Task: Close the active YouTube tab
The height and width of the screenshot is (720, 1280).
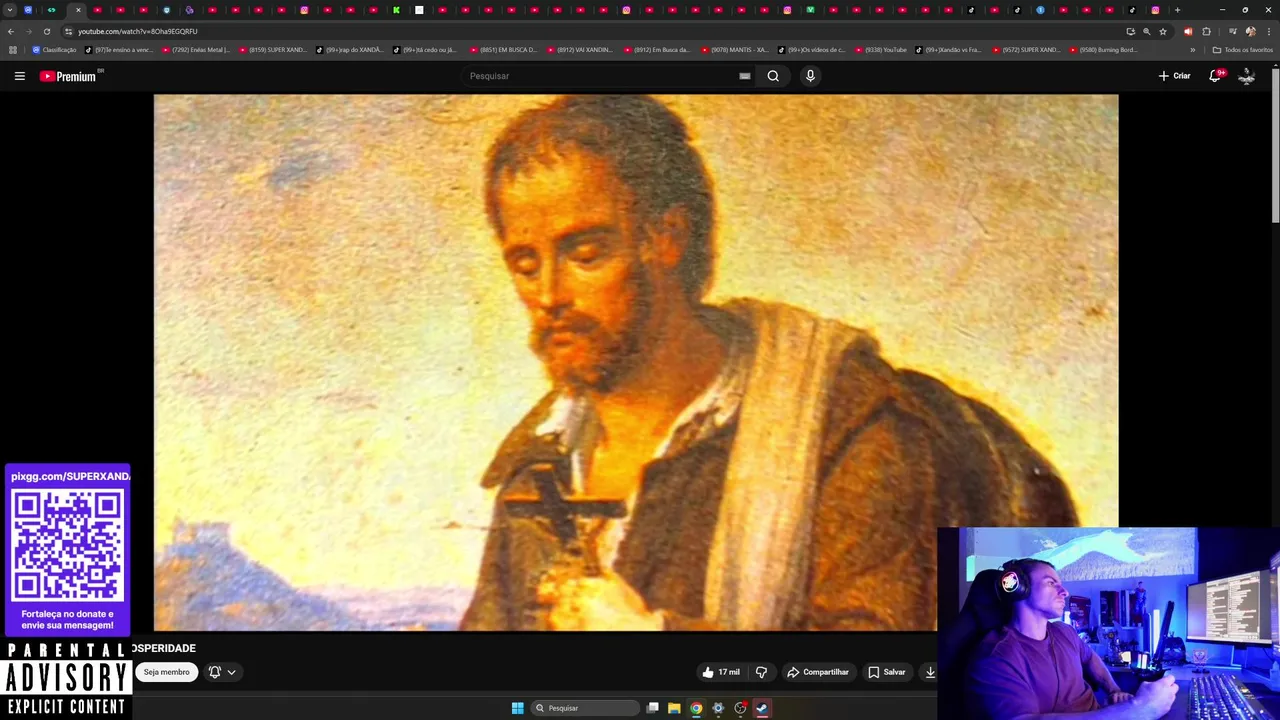Action: point(78,10)
